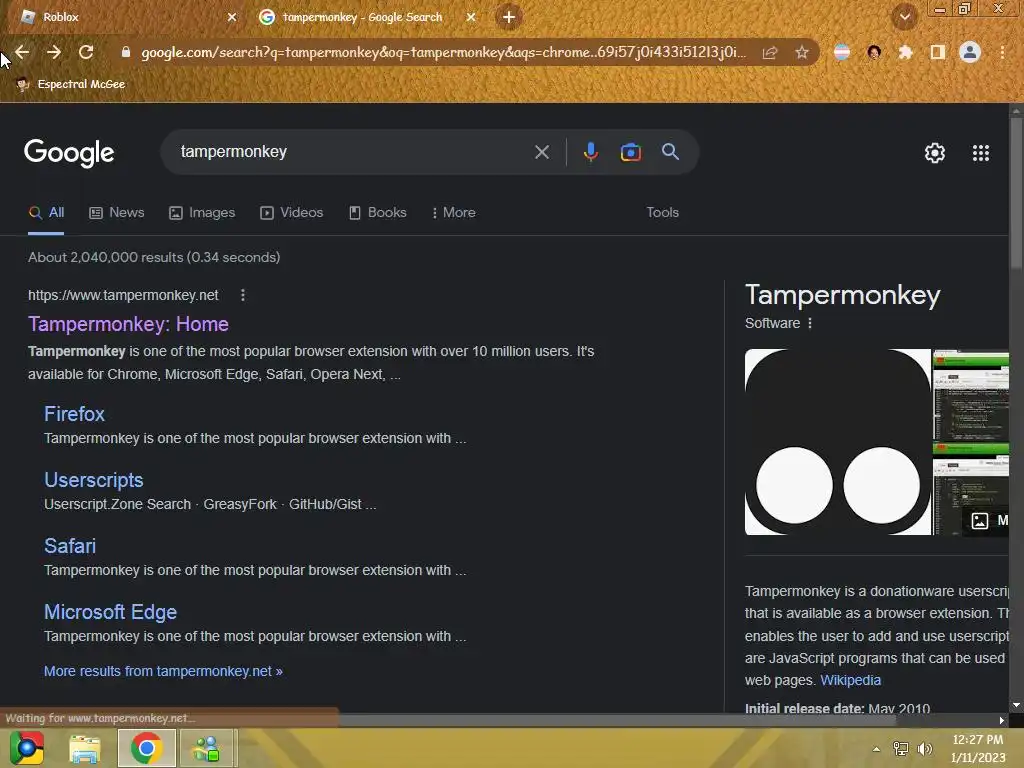Click the character avatar extension icon

(874, 52)
